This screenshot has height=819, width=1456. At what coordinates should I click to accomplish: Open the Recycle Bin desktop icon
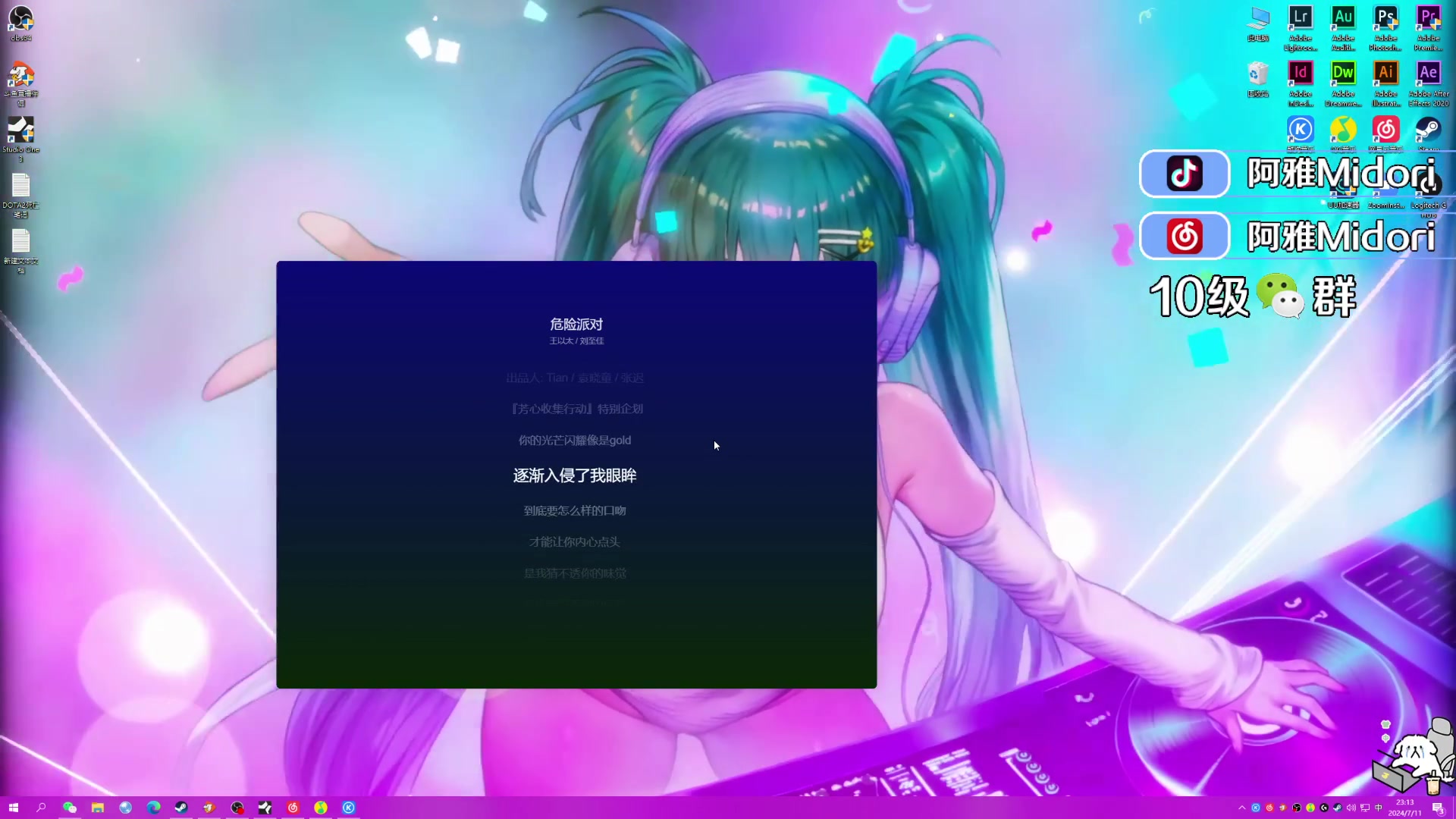(x=1258, y=80)
